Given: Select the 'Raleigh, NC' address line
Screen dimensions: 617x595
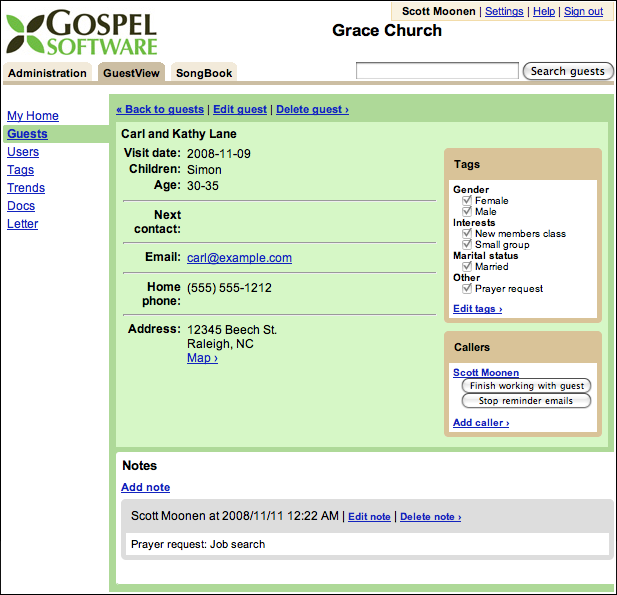Looking at the screenshot, I should (x=220, y=344).
